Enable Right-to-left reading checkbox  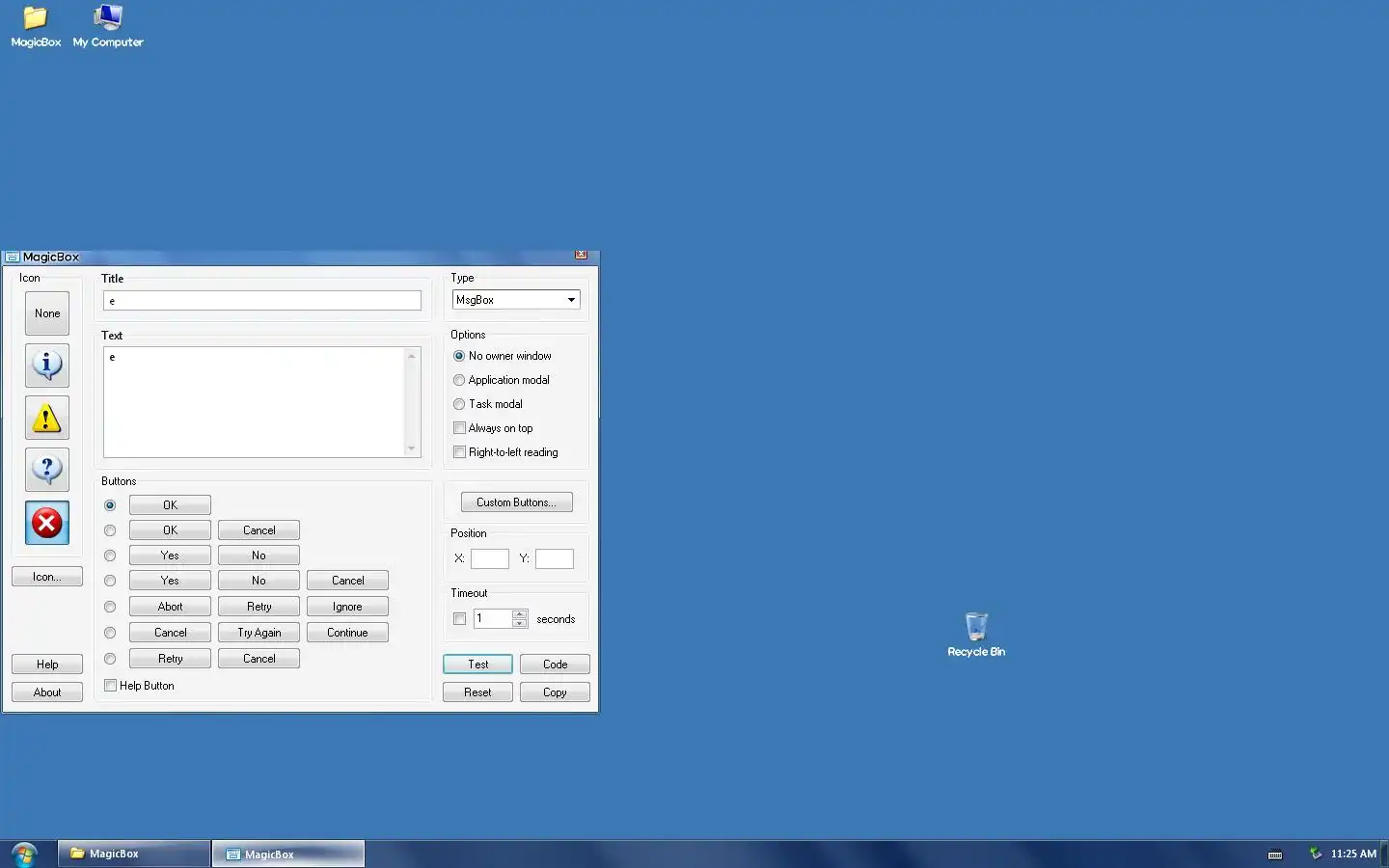(459, 452)
